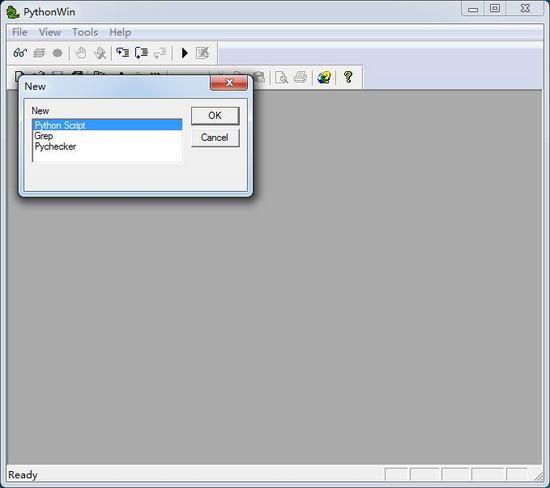550x488 pixels.
Task: Click the yellow question mark About icon
Action: click(348, 77)
